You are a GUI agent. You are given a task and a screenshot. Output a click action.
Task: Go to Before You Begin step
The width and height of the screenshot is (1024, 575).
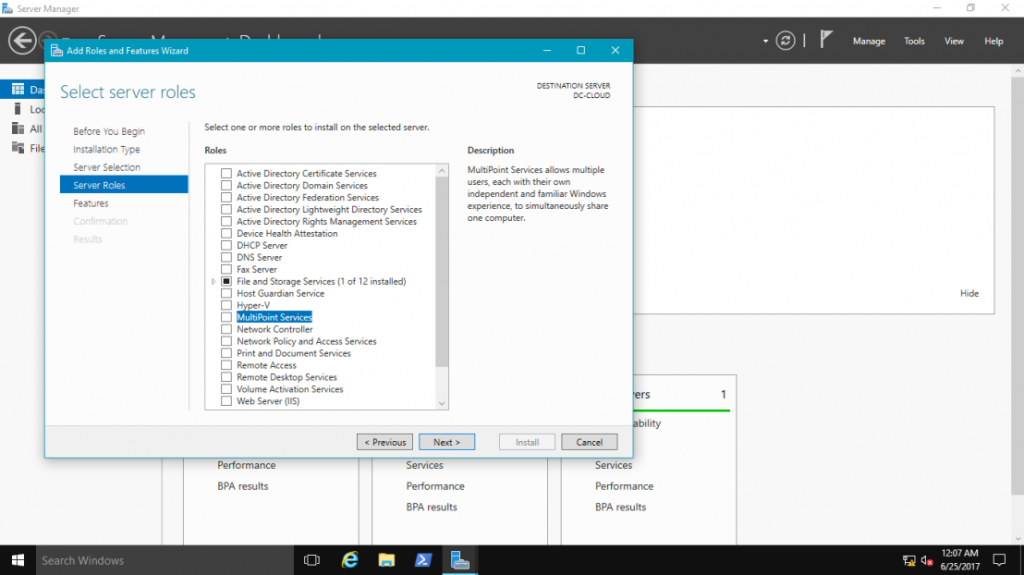pyautogui.click(x=109, y=131)
